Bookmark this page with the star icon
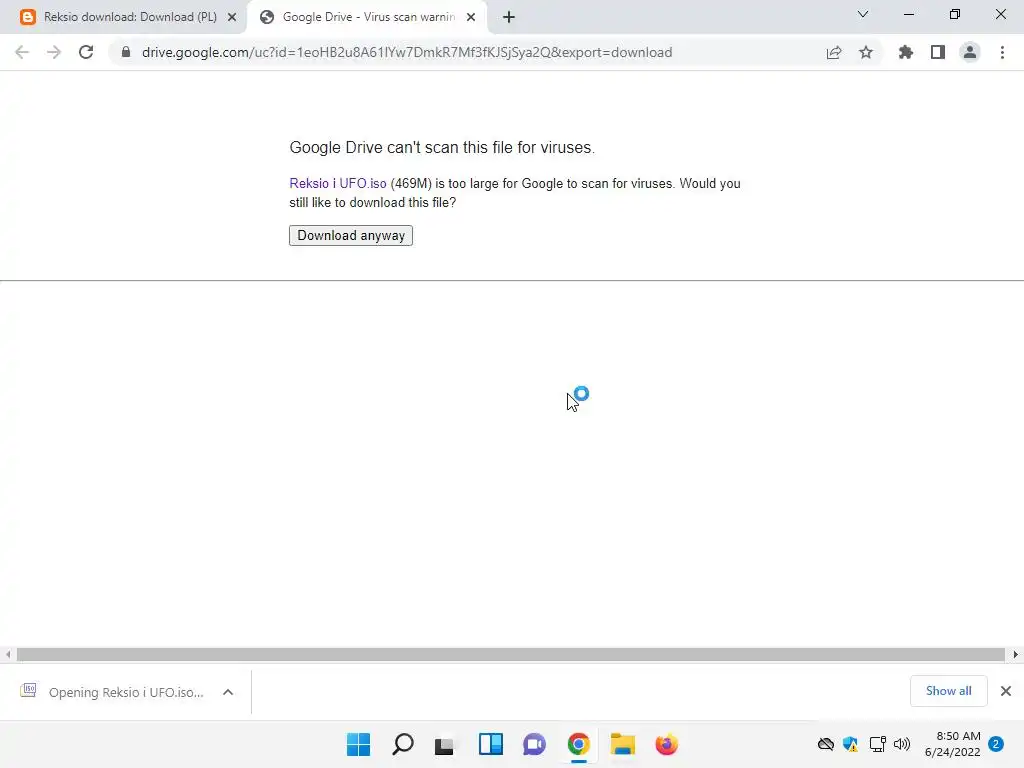The height and width of the screenshot is (768, 1024). tap(866, 52)
